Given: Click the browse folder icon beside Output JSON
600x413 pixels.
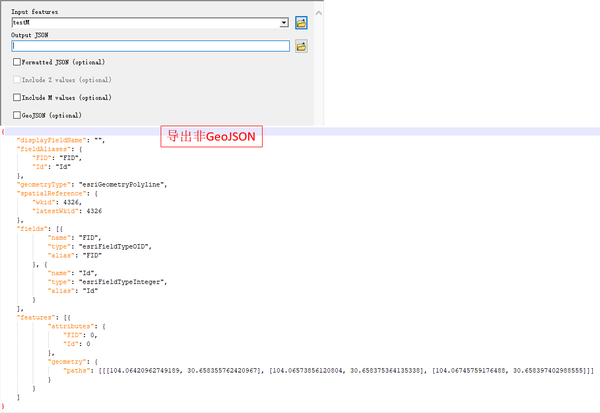Looking at the screenshot, I should 301,47.
